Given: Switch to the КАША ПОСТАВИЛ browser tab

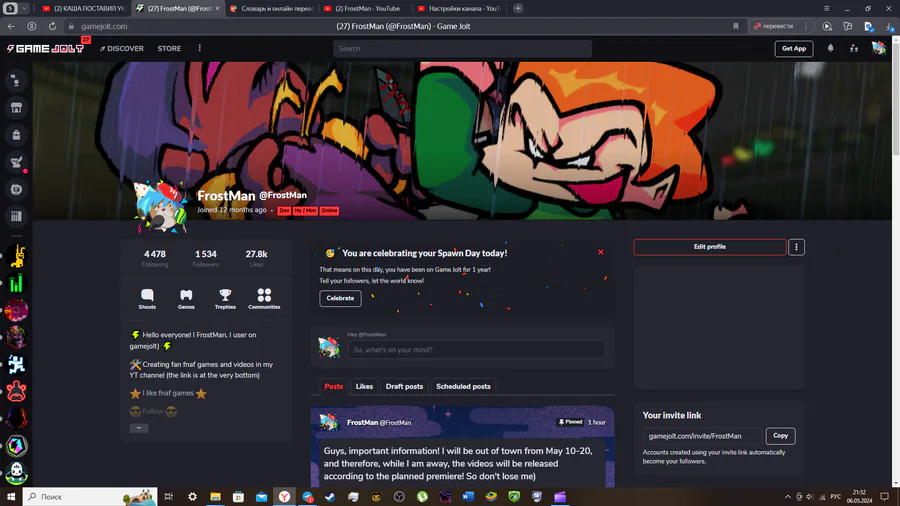Looking at the screenshot, I should [x=84, y=9].
